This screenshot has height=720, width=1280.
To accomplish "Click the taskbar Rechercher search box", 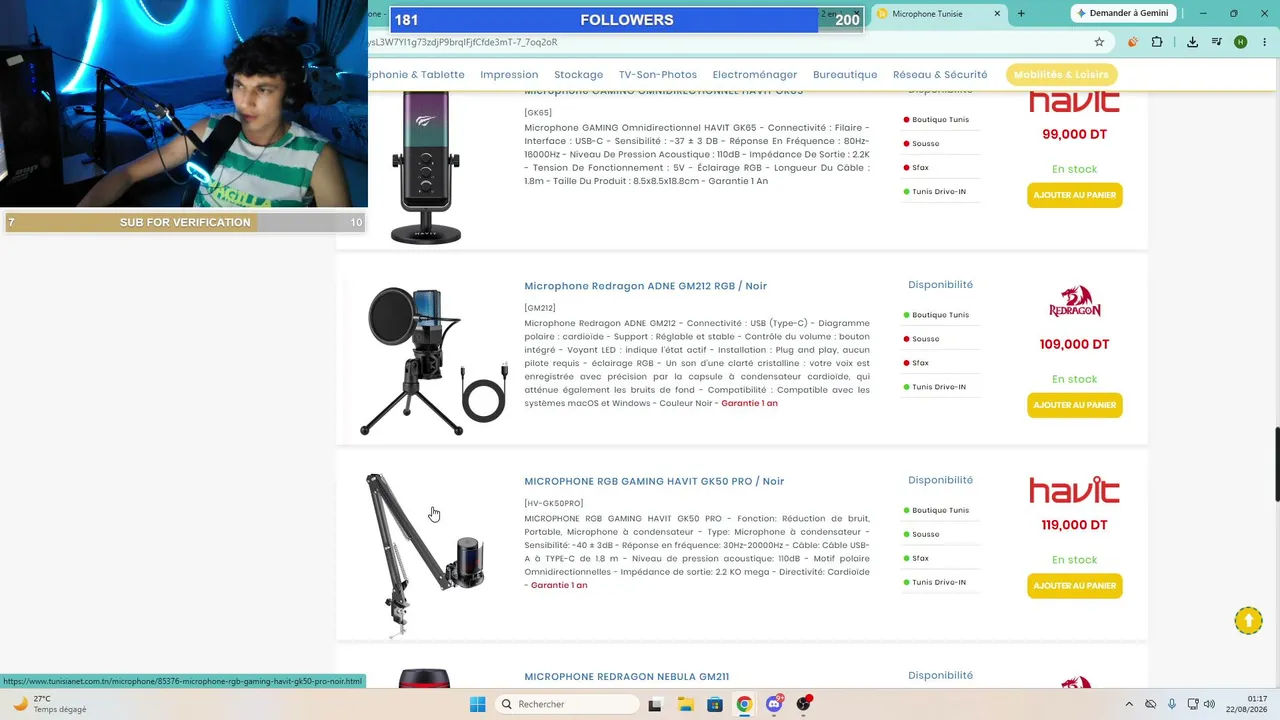I will pos(567,704).
